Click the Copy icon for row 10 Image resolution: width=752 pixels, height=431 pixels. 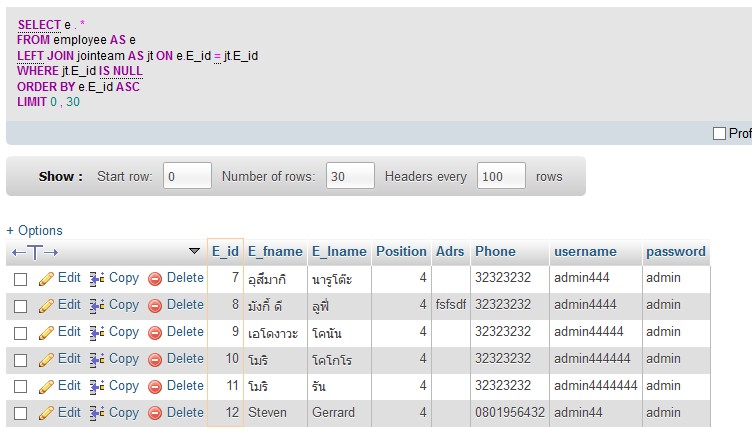pyautogui.click(x=97, y=360)
